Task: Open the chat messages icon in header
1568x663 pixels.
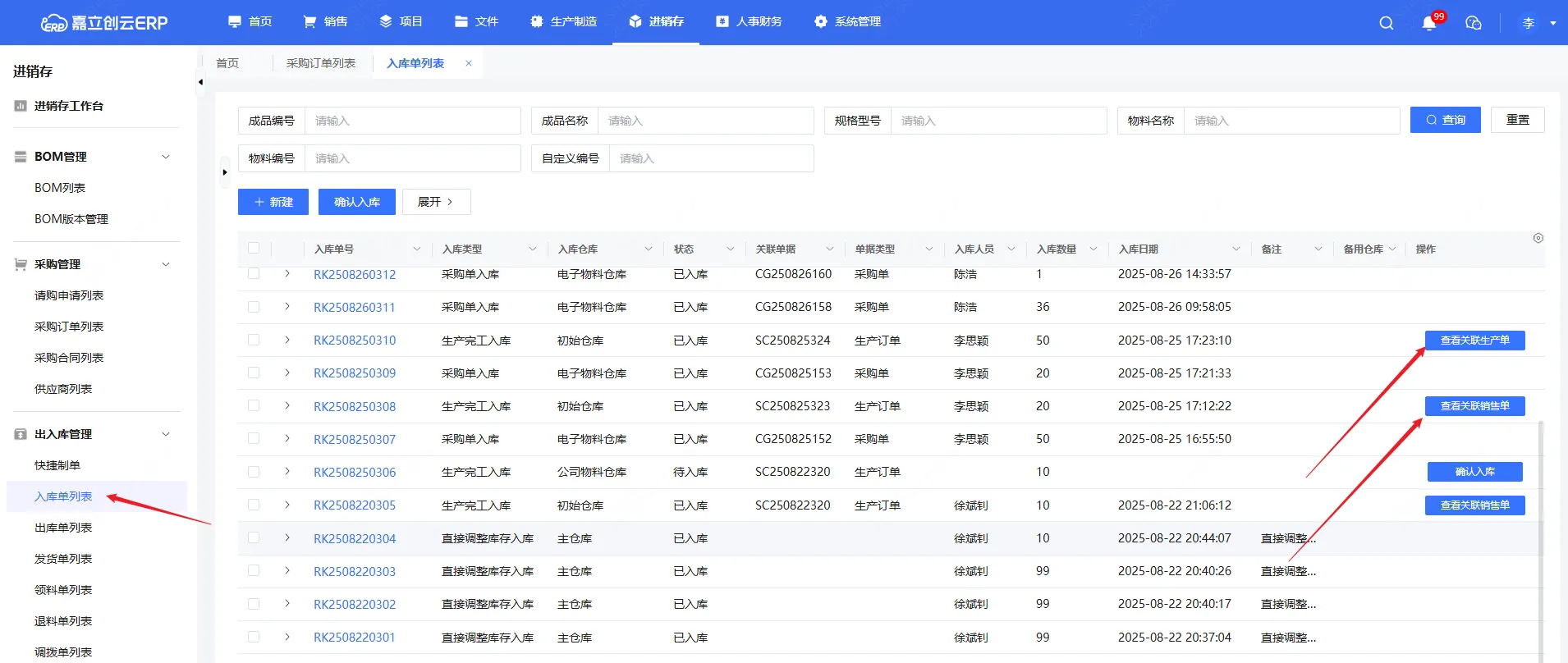Action: coord(1474,23)
